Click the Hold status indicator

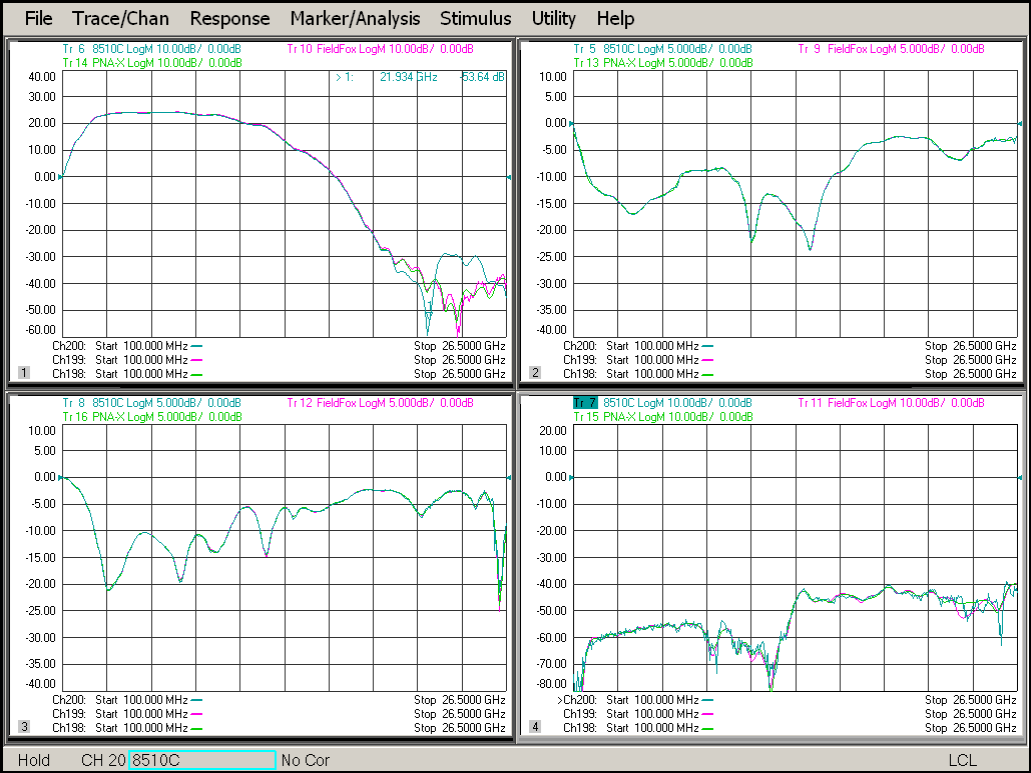[x=34, y=760]
